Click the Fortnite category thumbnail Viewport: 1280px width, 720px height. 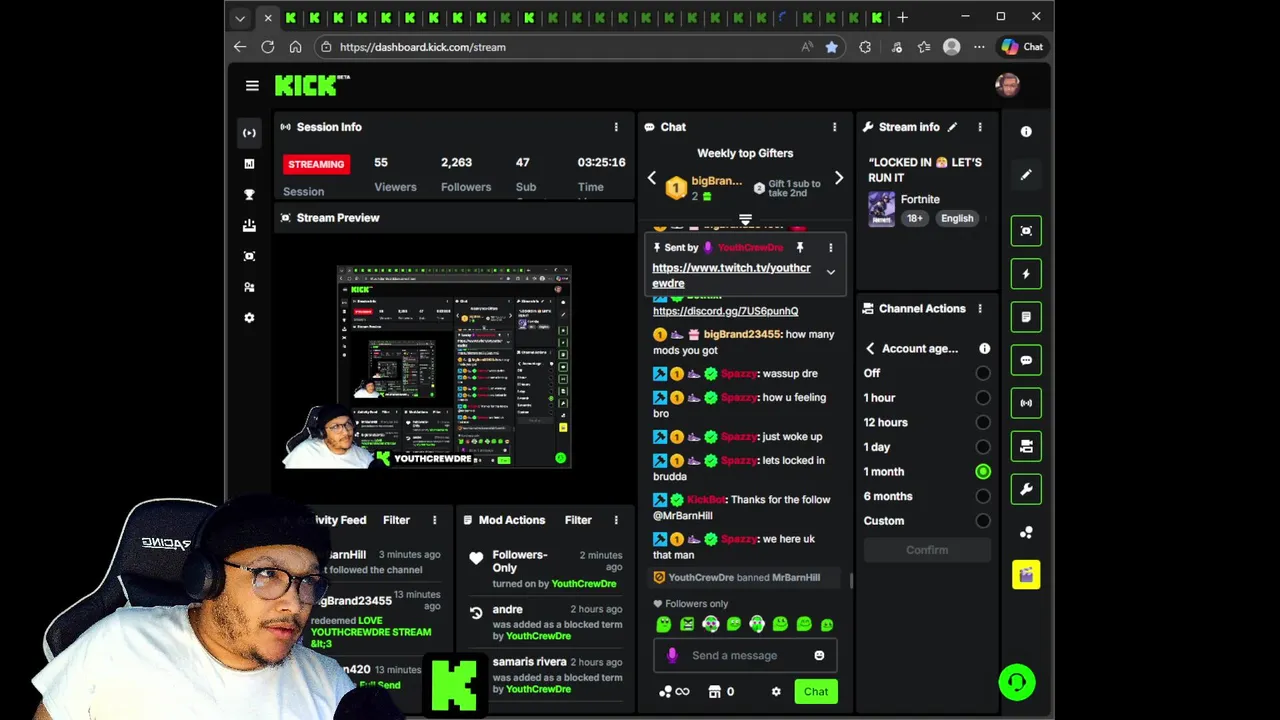(881, 209)
